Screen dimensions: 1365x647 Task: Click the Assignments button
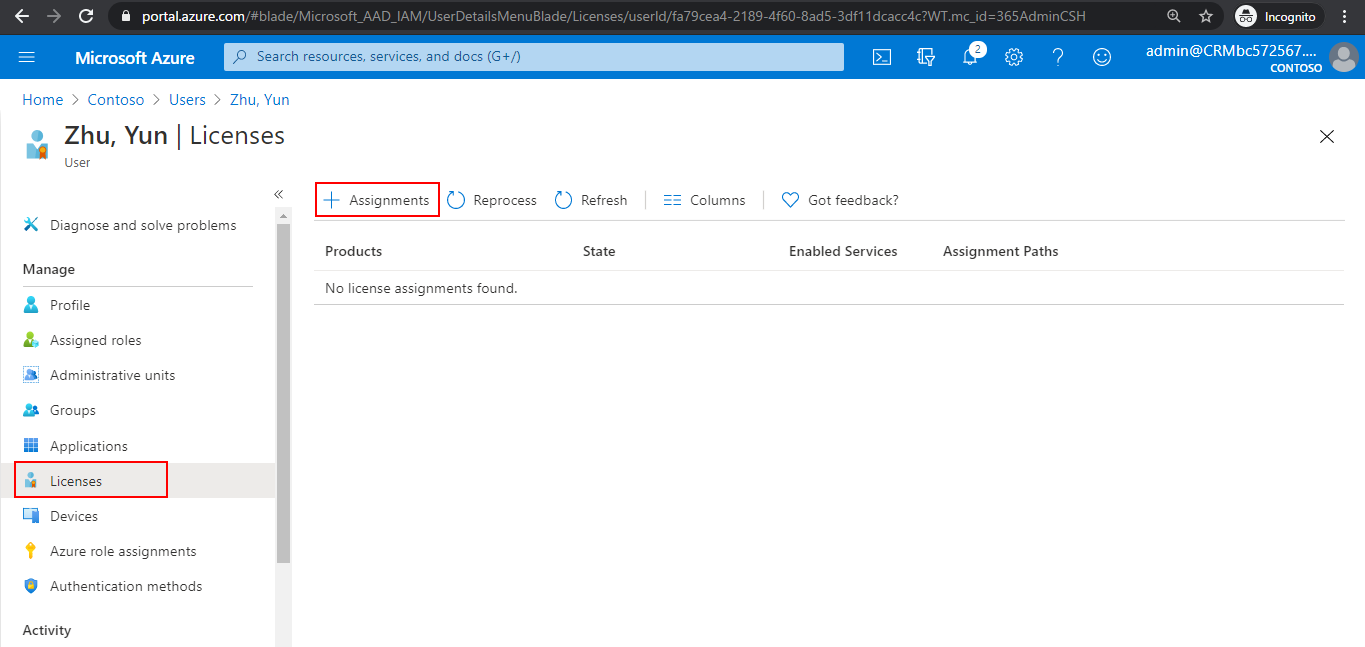(377, 199)
